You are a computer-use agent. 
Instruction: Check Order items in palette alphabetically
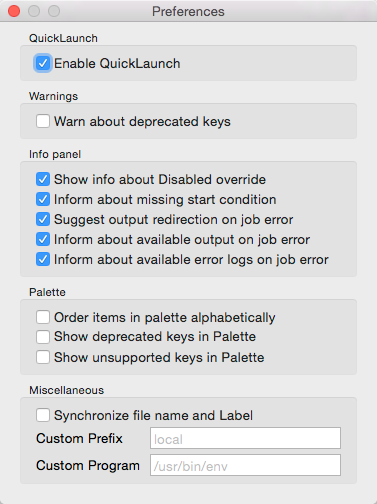43,317
